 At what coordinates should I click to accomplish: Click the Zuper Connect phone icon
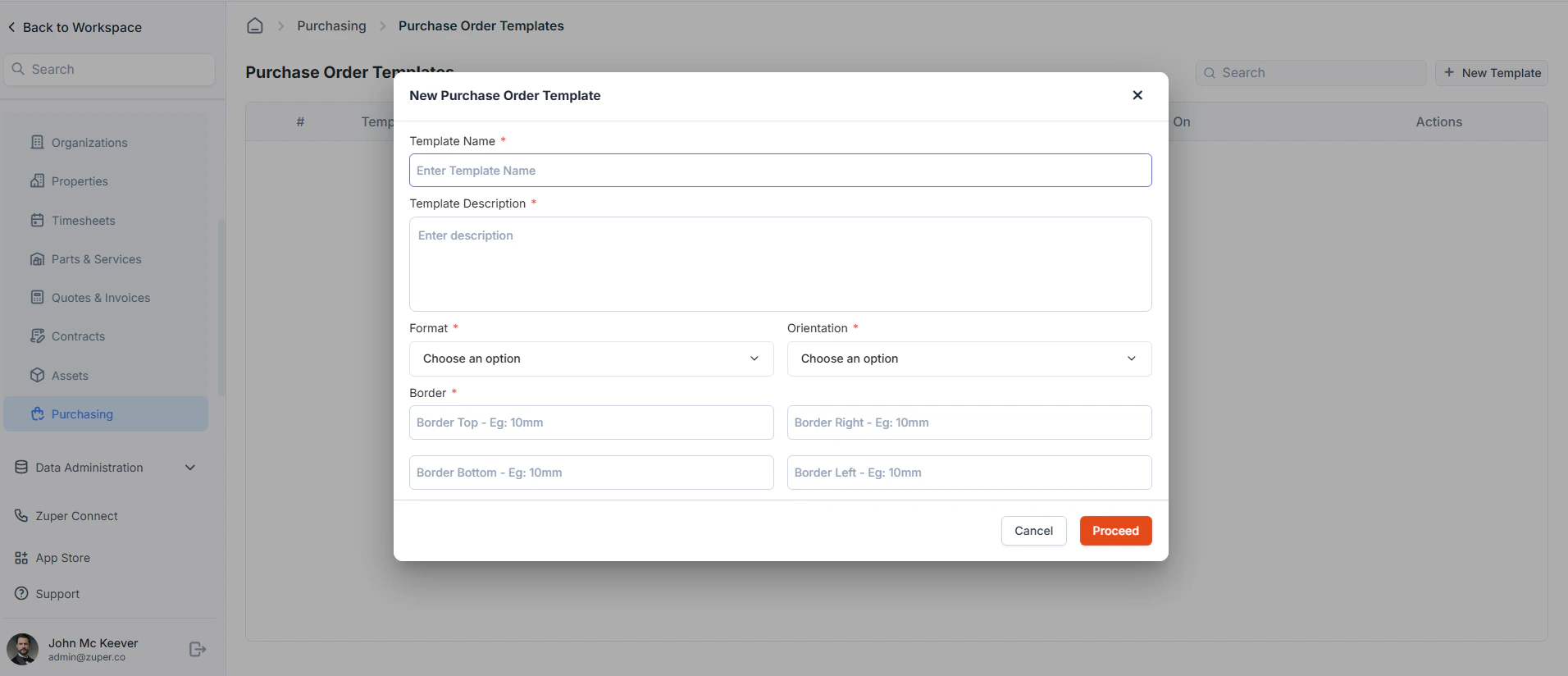click(21, 515)
